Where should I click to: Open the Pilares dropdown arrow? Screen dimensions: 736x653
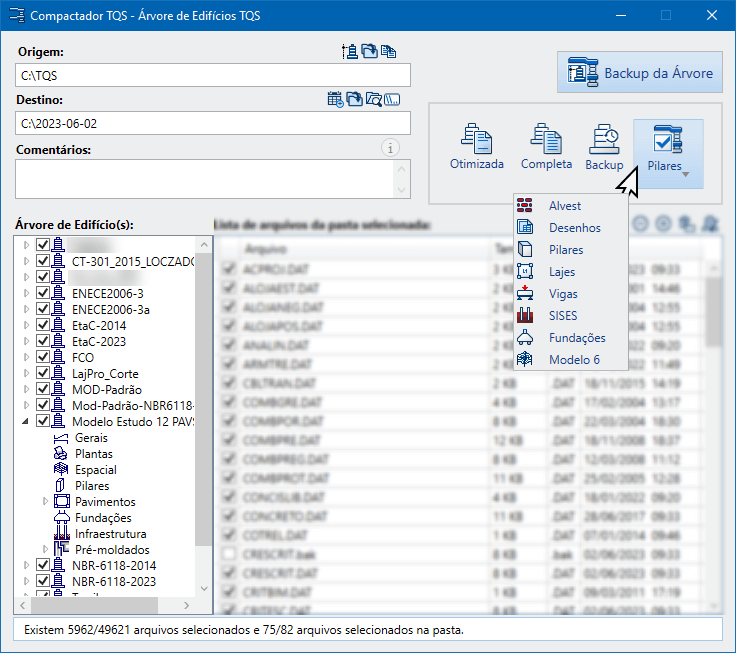(x=685, y=175)
